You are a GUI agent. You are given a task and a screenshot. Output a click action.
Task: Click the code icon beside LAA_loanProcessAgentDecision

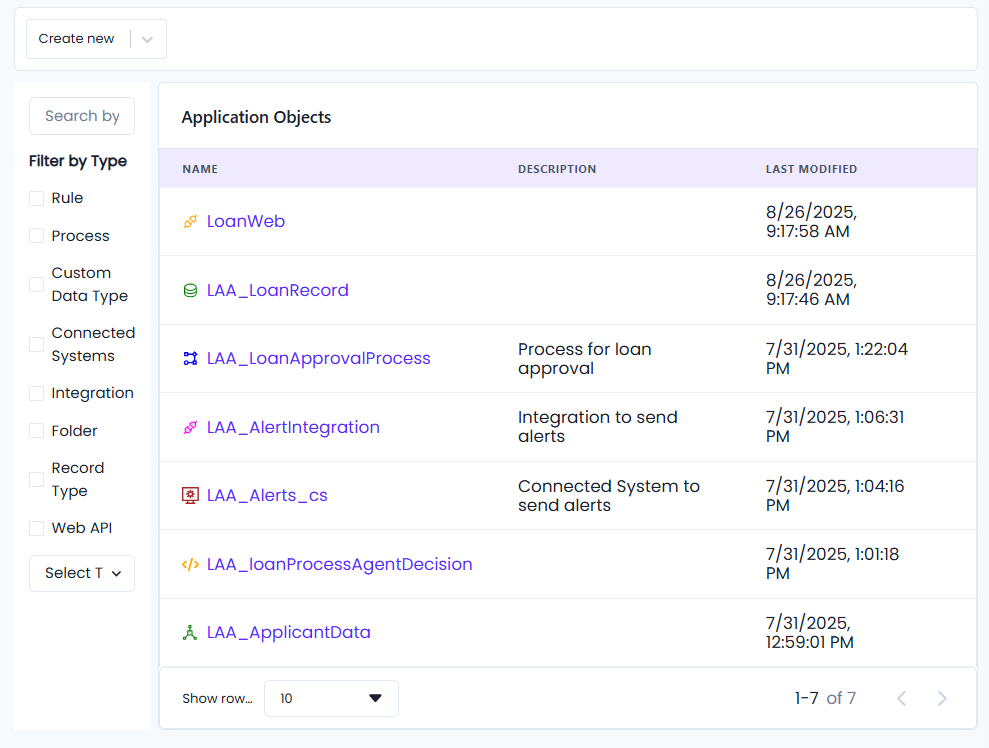coord(190,564)
